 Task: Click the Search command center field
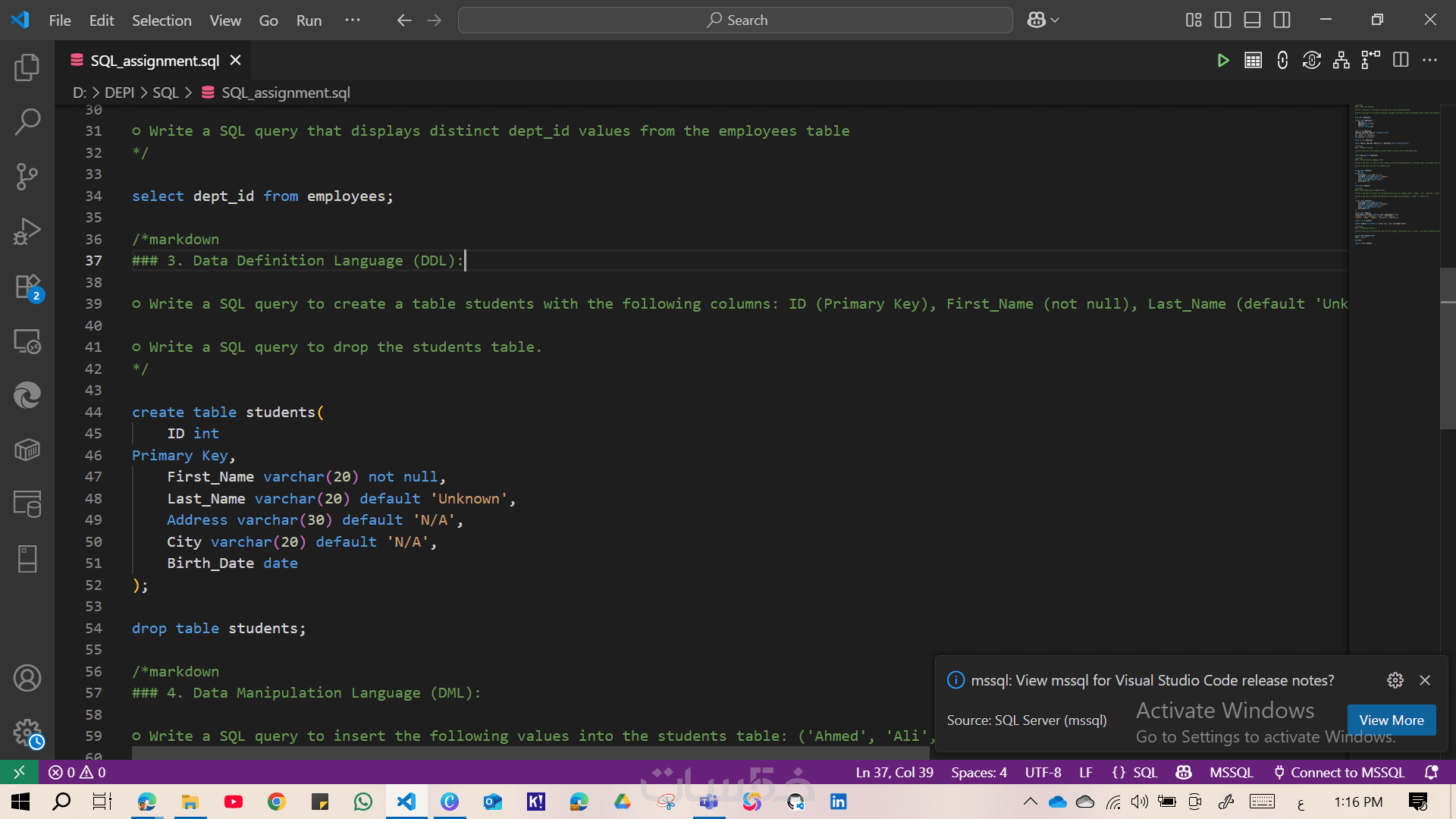(x=735, y=20)
